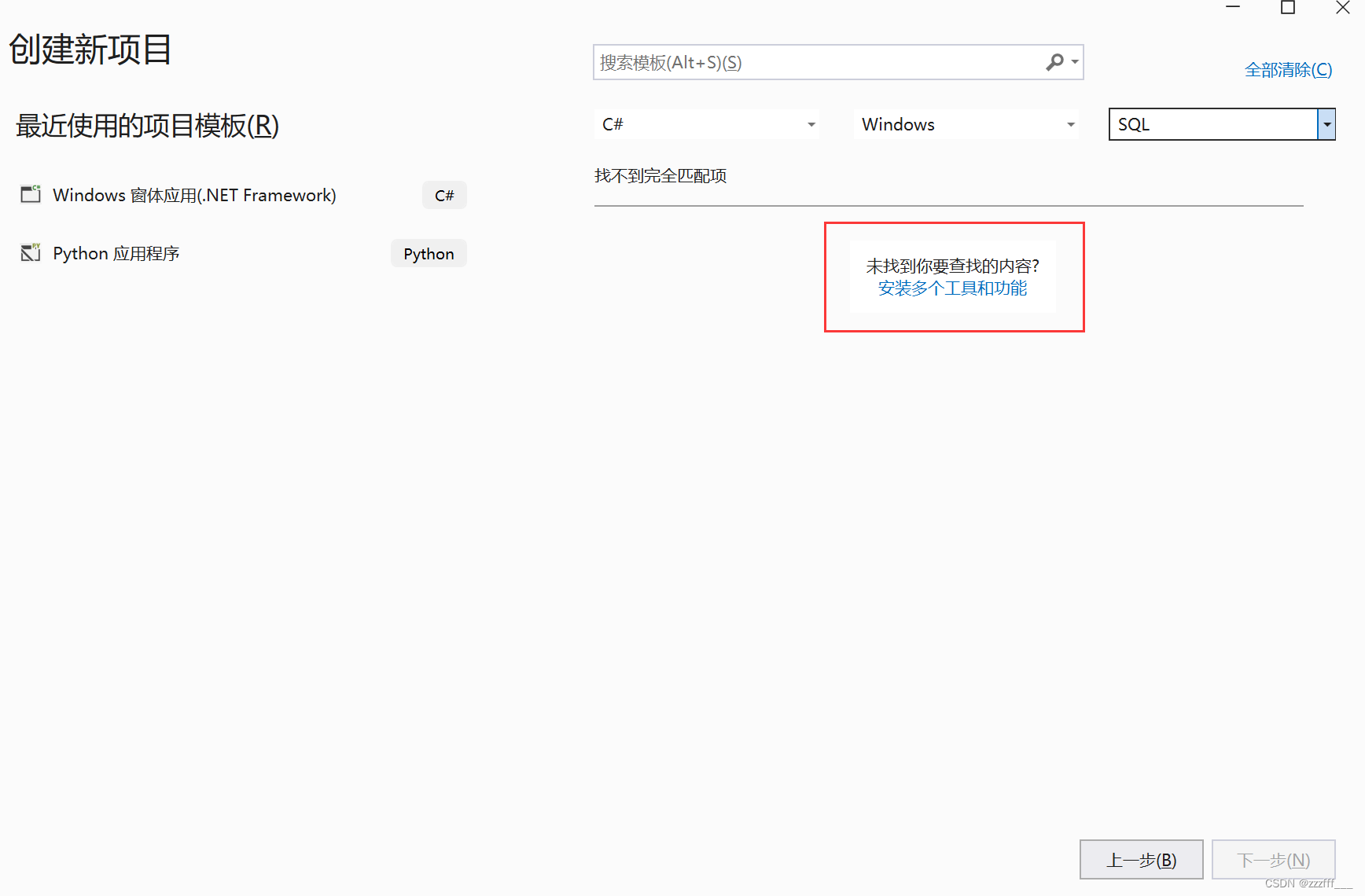Open the search options dropdown arrow
This screenshot has width=1365, height=896.
[x=1075, y=62]
